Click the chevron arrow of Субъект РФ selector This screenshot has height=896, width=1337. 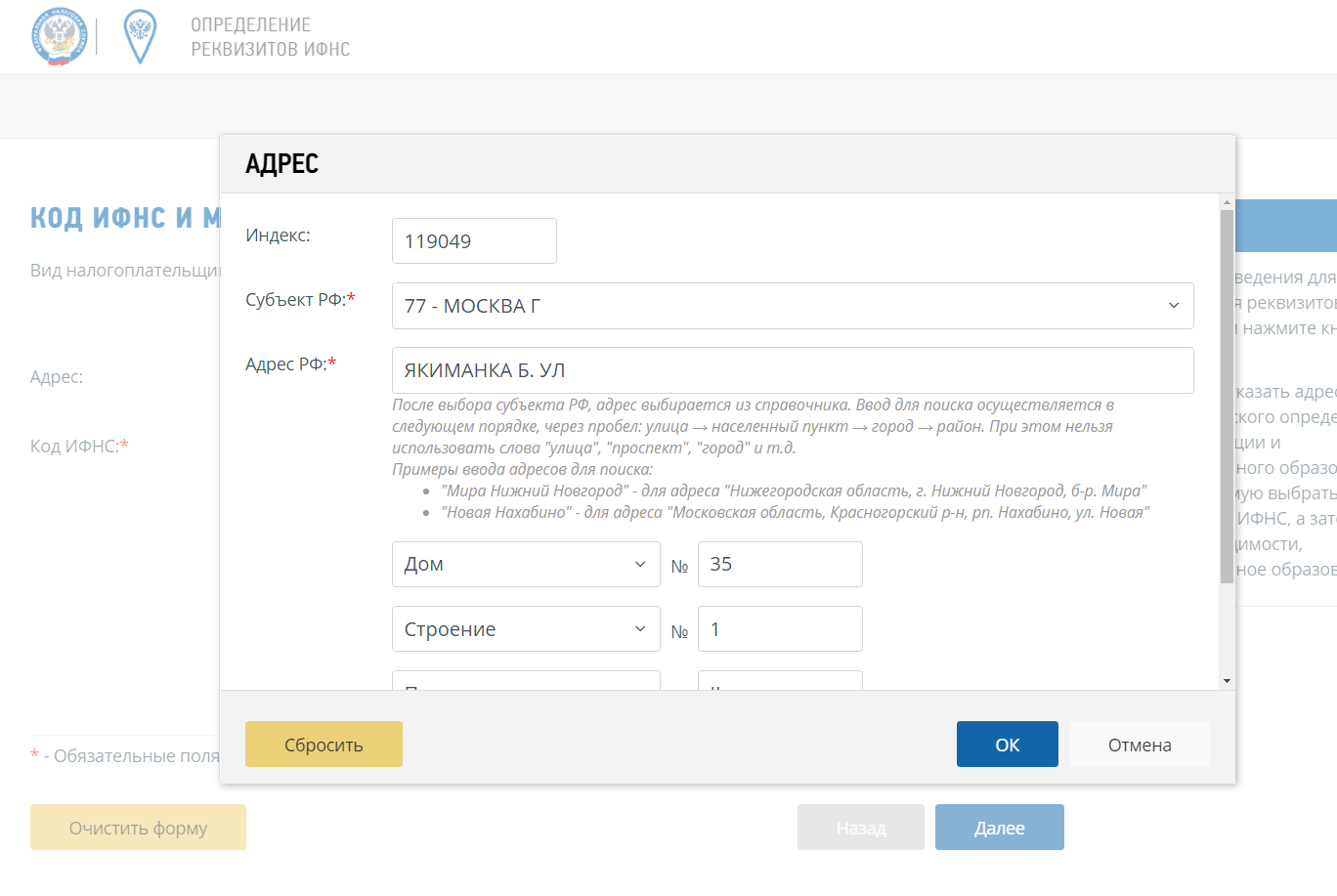click(x=1174, y=306)
